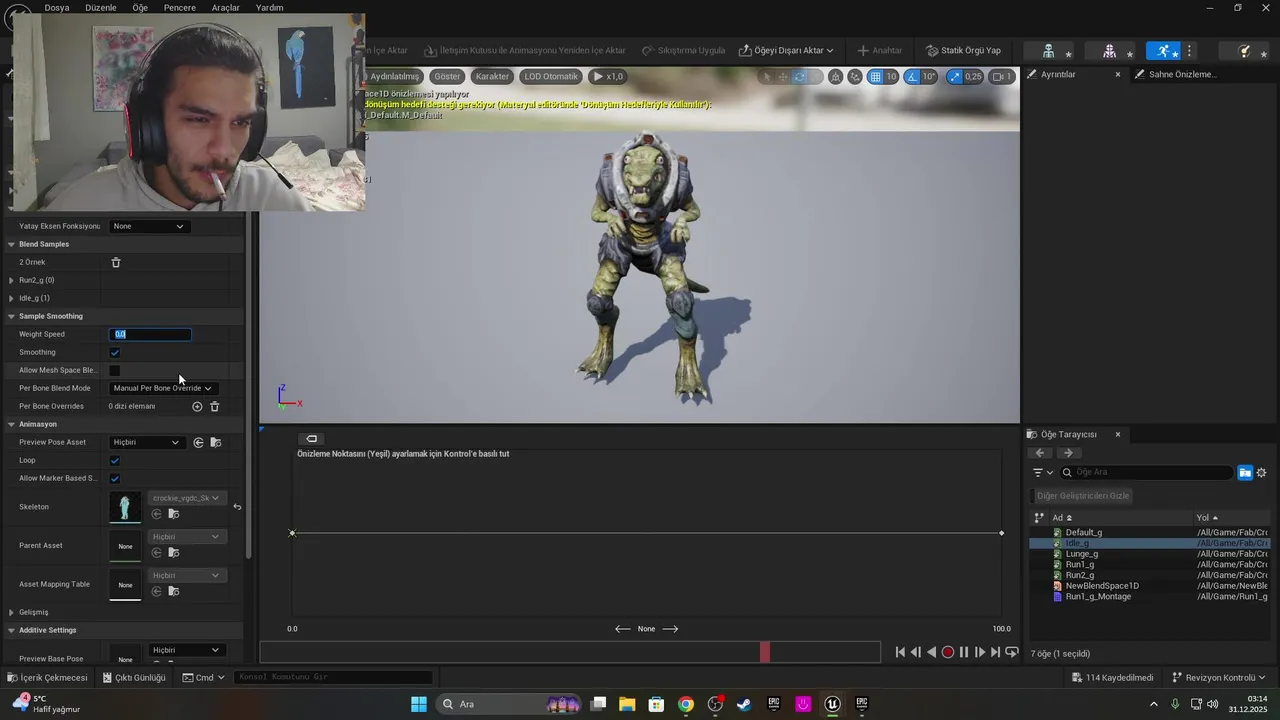This screenshot has width=1280, height=720.
Task: Expand the Gelişmiş section
Action: (x=11, y=612)
